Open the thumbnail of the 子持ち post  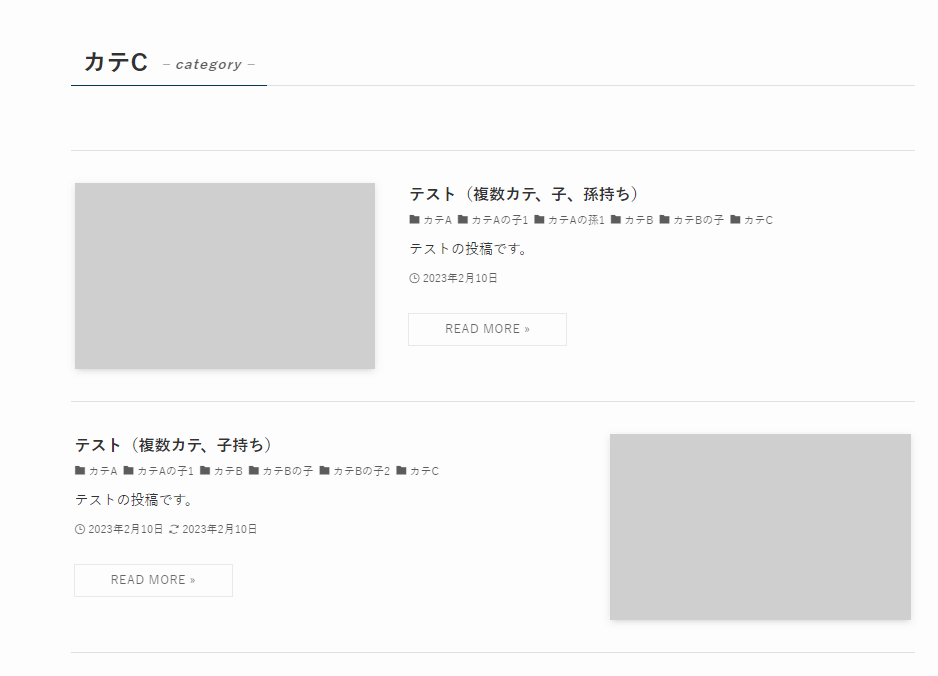tap(760, 527)
